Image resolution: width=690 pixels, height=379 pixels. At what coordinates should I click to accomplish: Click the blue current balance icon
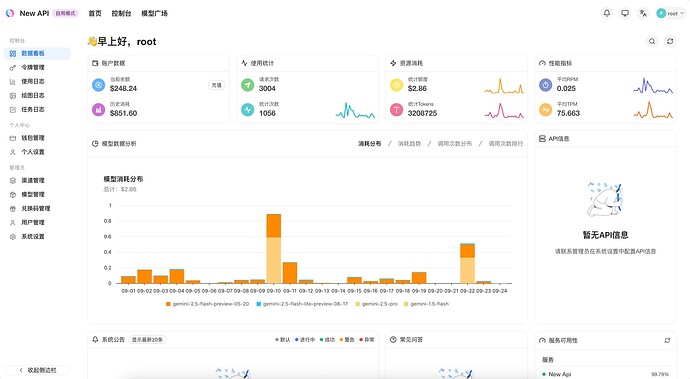[99, 85]
